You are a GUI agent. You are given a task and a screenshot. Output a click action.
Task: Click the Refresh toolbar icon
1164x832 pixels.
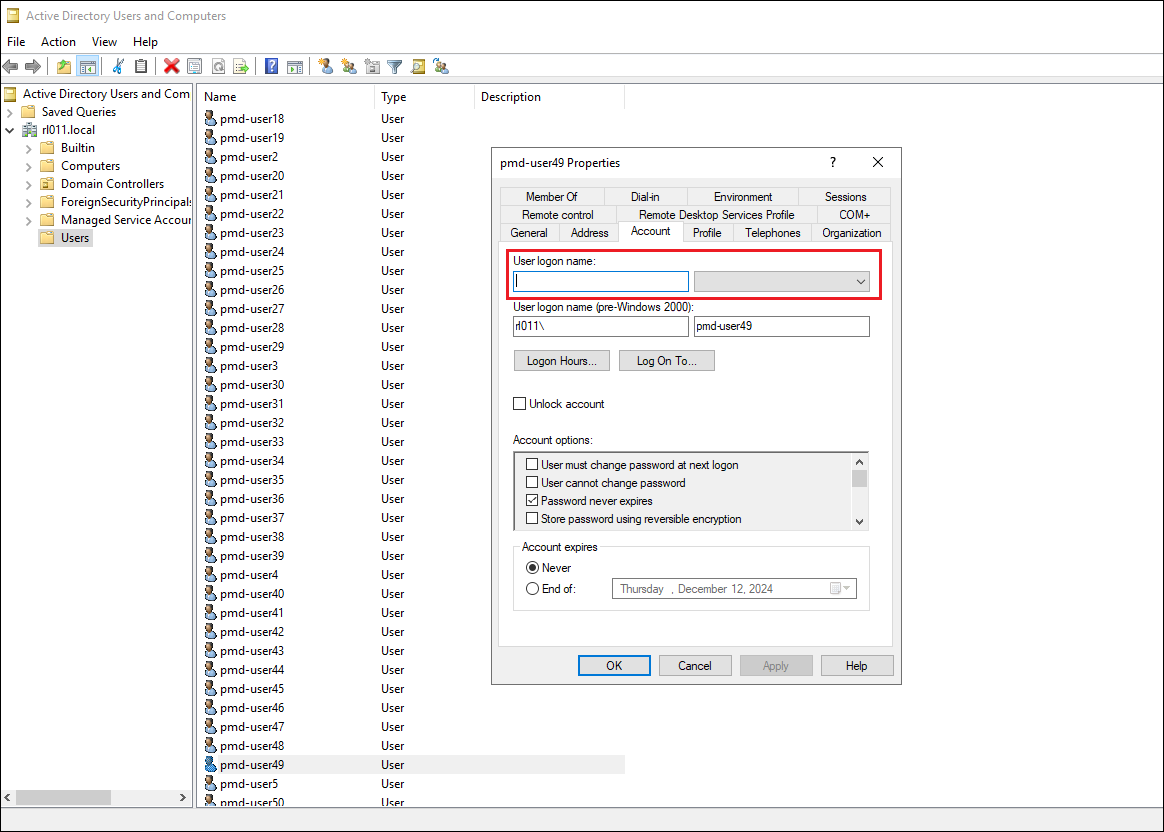coord(218,67)
